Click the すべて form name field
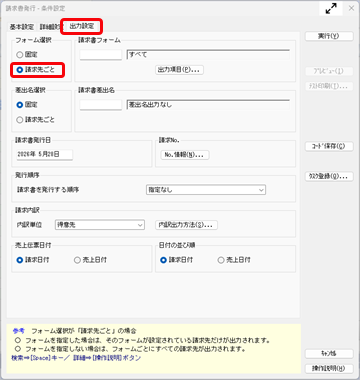The width and height of the screenshot is (360, 380). [208, 55]
